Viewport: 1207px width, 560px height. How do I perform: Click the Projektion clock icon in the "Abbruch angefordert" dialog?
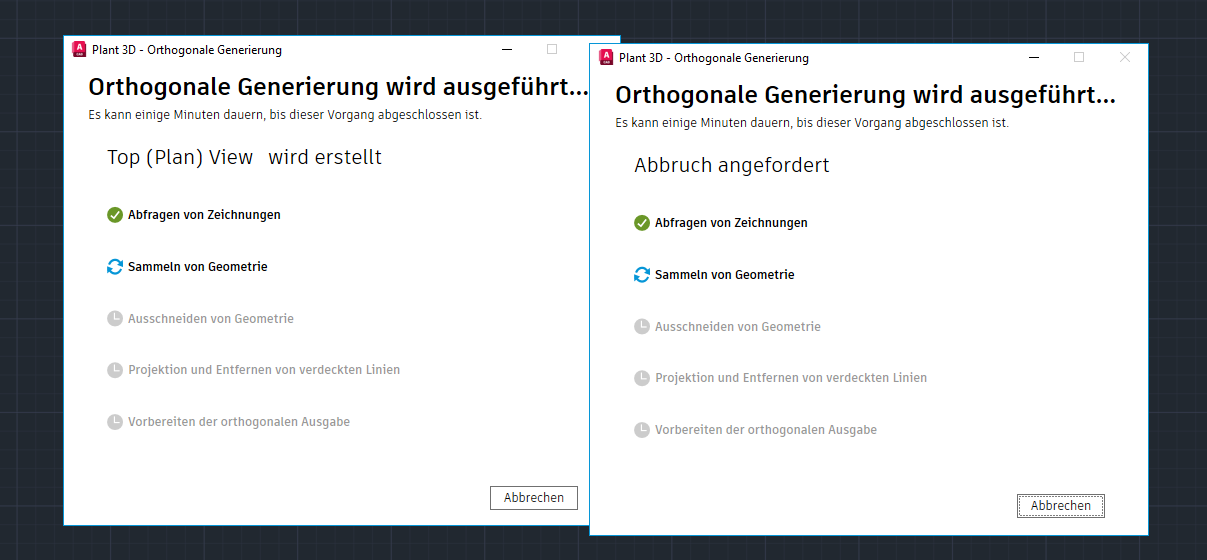642,378
